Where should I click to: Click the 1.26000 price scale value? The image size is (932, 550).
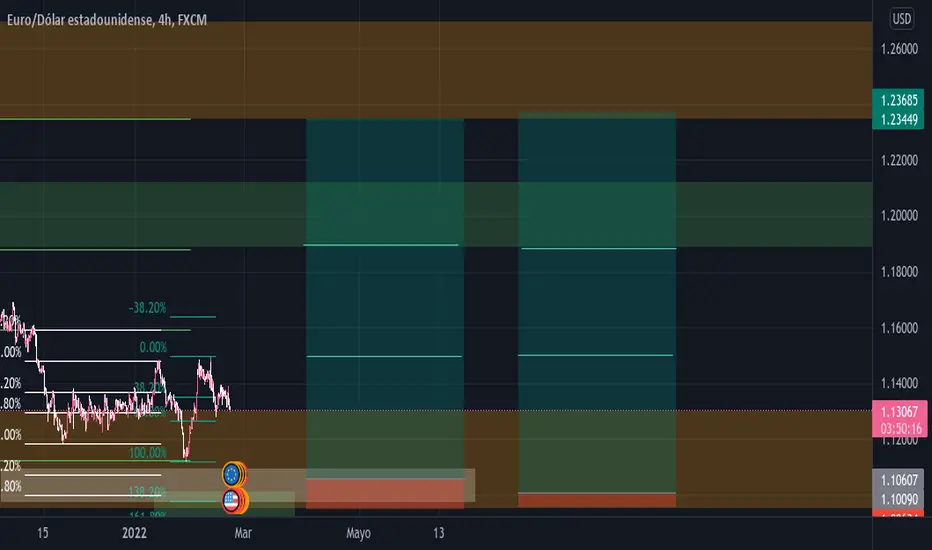click(x=899, y=49)
